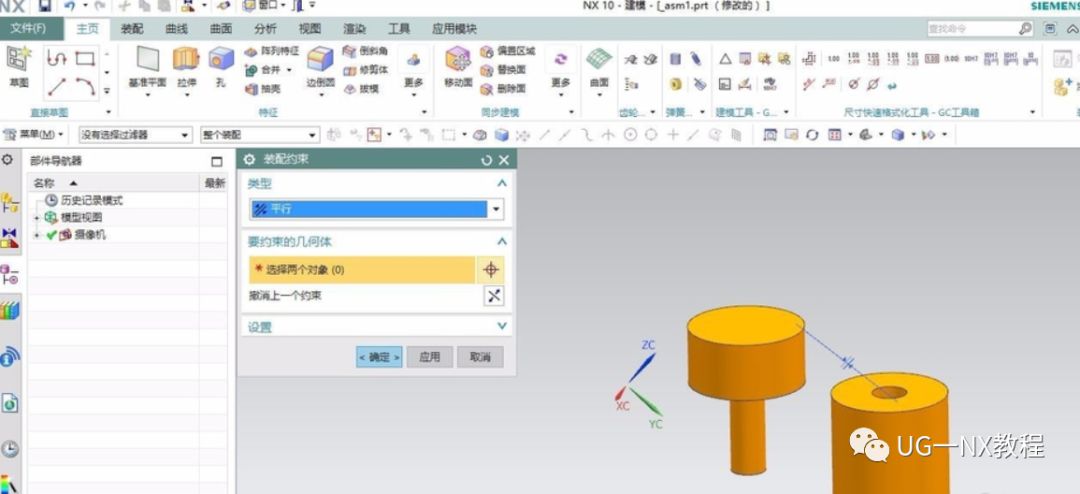Open the 曲面 surface tool
Image resolution: width=1080 pixels, height=494 pixels.
coord(599,68)
